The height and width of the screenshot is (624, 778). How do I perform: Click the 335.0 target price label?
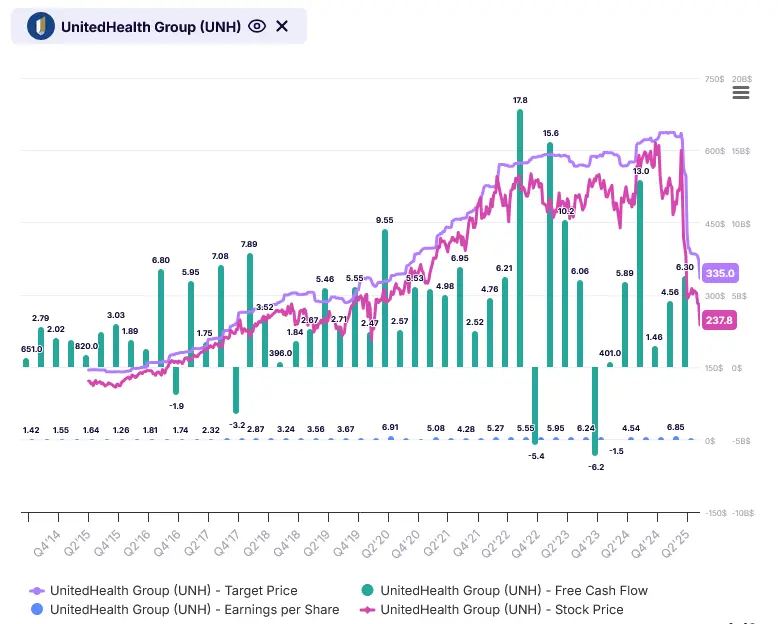(720, 273)
